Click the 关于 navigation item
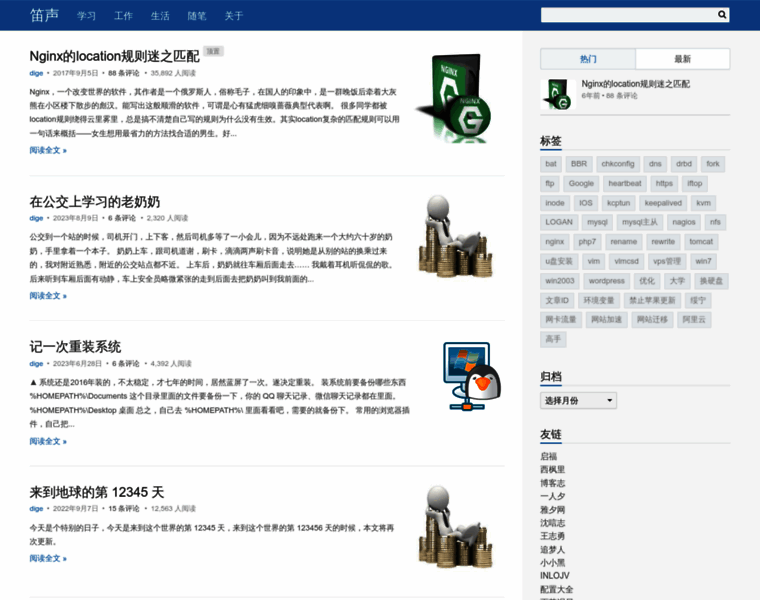This screenshot has height=600, width=760. pos(234,16)
